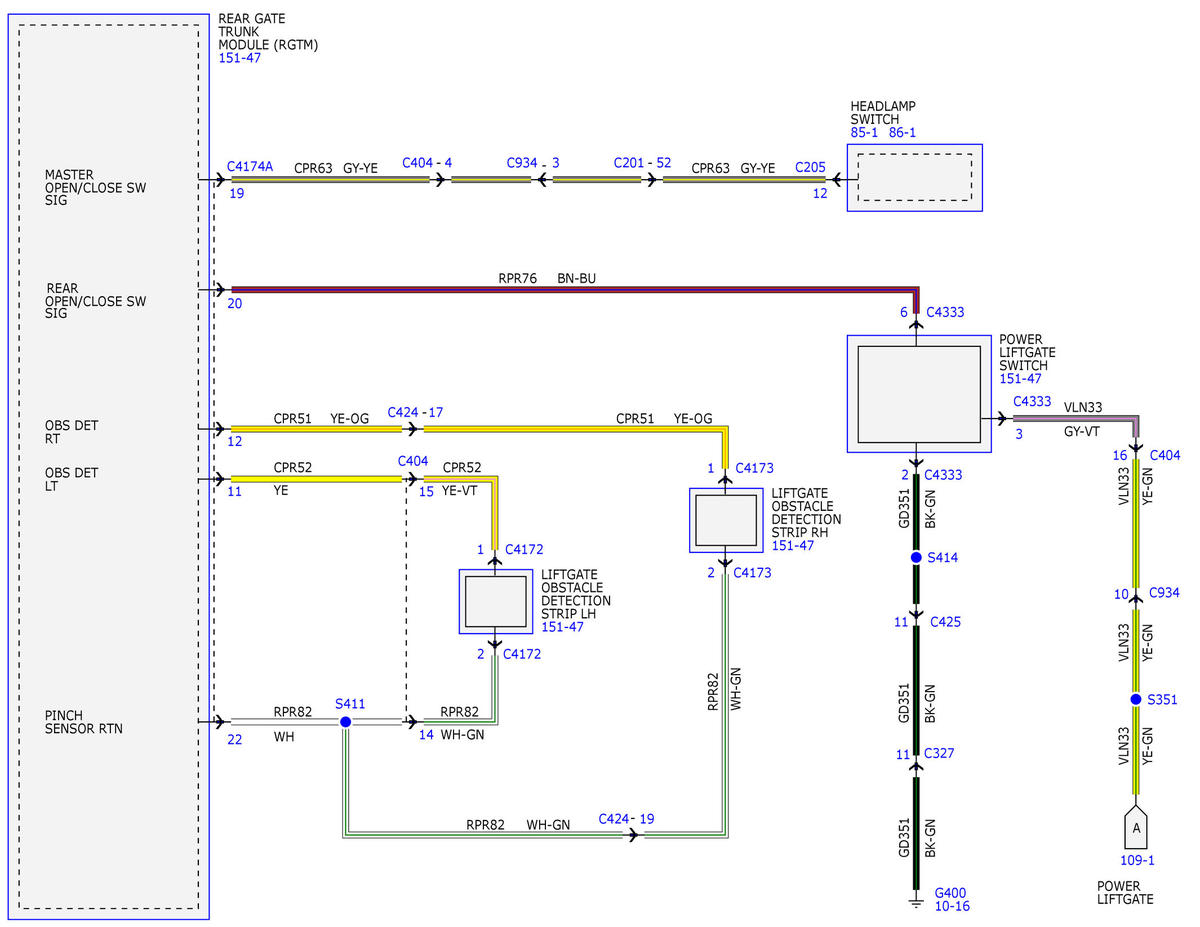Open the 151-47 reference under Power Liftgate Switch
Image resolution: width=1200 pixels, height=927 pixels.
point(1021,379)
